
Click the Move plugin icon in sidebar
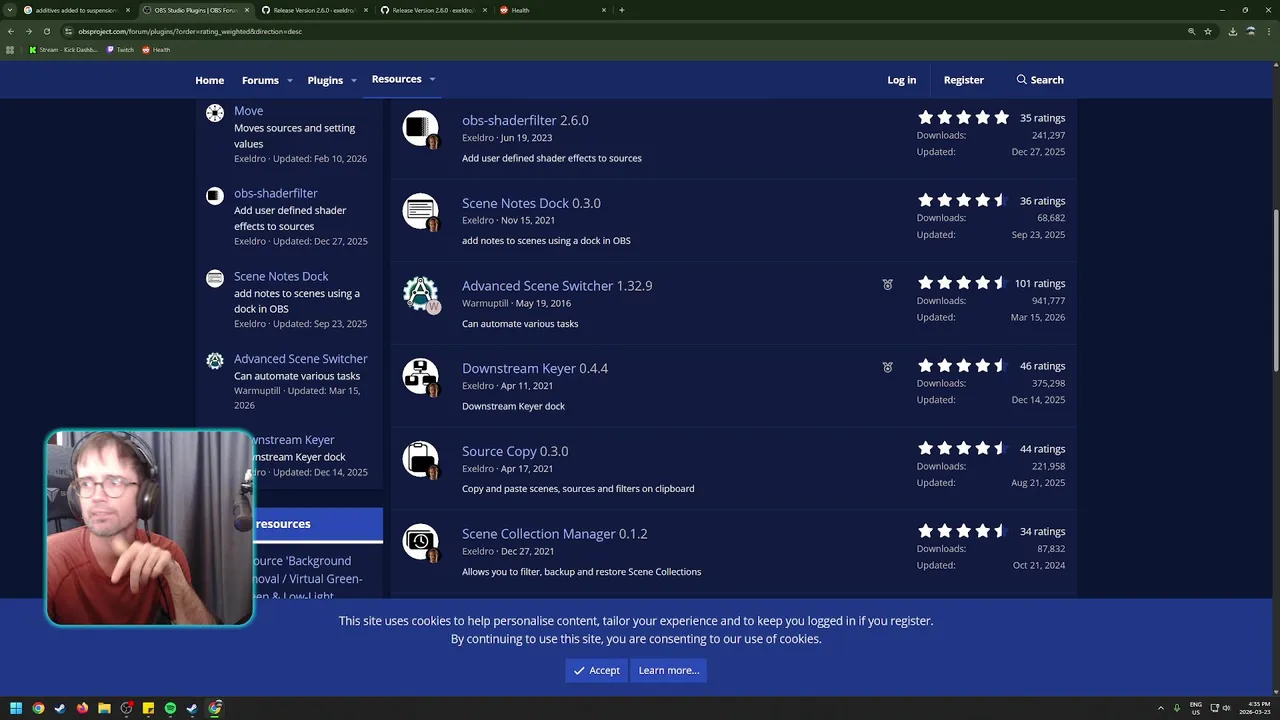click(215, 113)
